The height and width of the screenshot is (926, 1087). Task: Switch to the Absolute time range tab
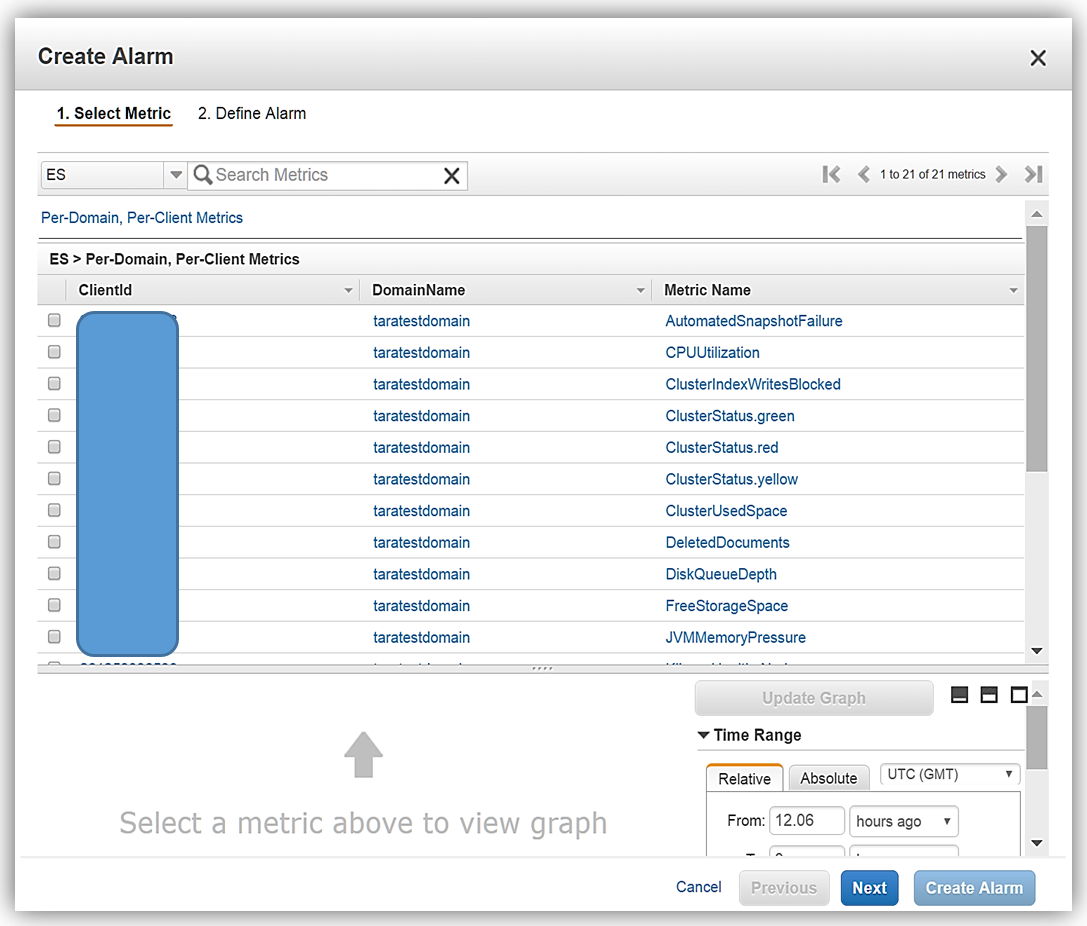(828, 778)
